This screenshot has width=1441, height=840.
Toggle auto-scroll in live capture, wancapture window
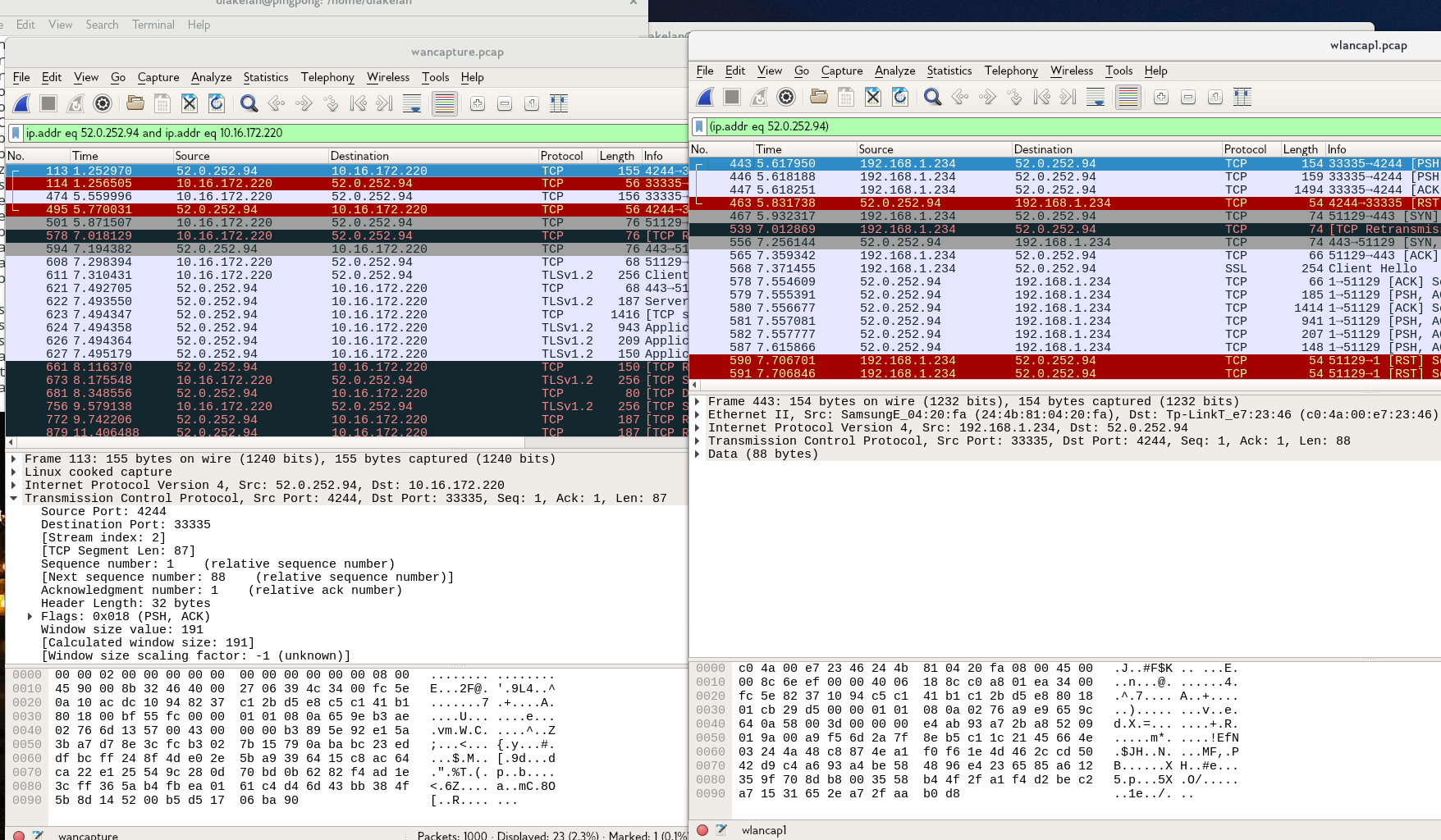[412, 103]
